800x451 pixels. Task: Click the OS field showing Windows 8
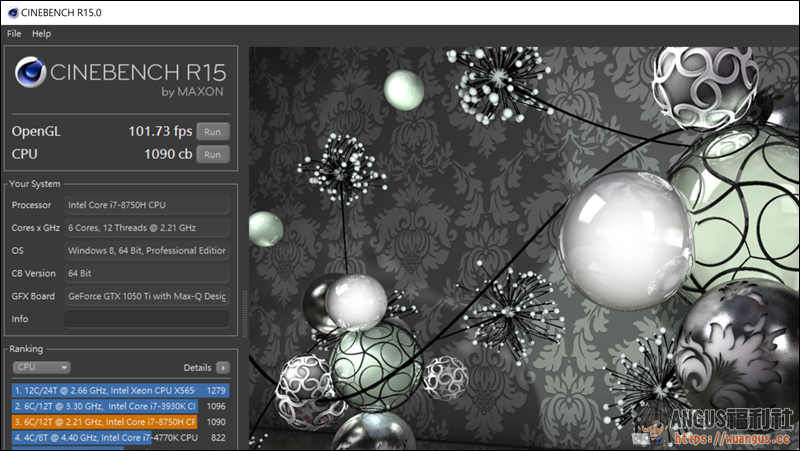[146, 251]
